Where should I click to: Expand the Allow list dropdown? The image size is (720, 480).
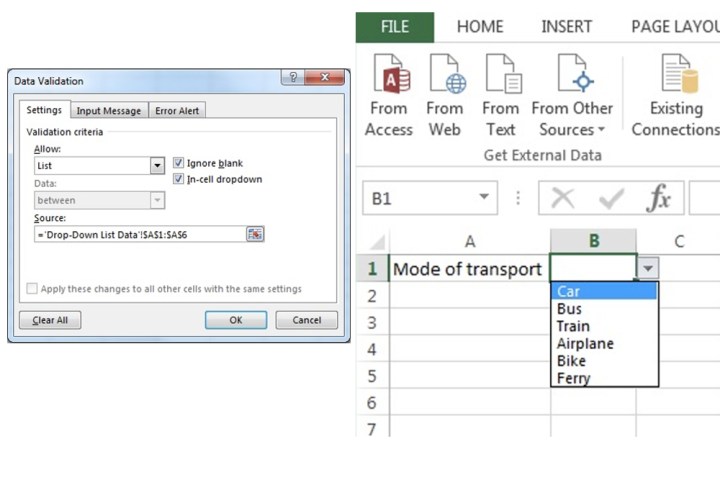(157, 166)
